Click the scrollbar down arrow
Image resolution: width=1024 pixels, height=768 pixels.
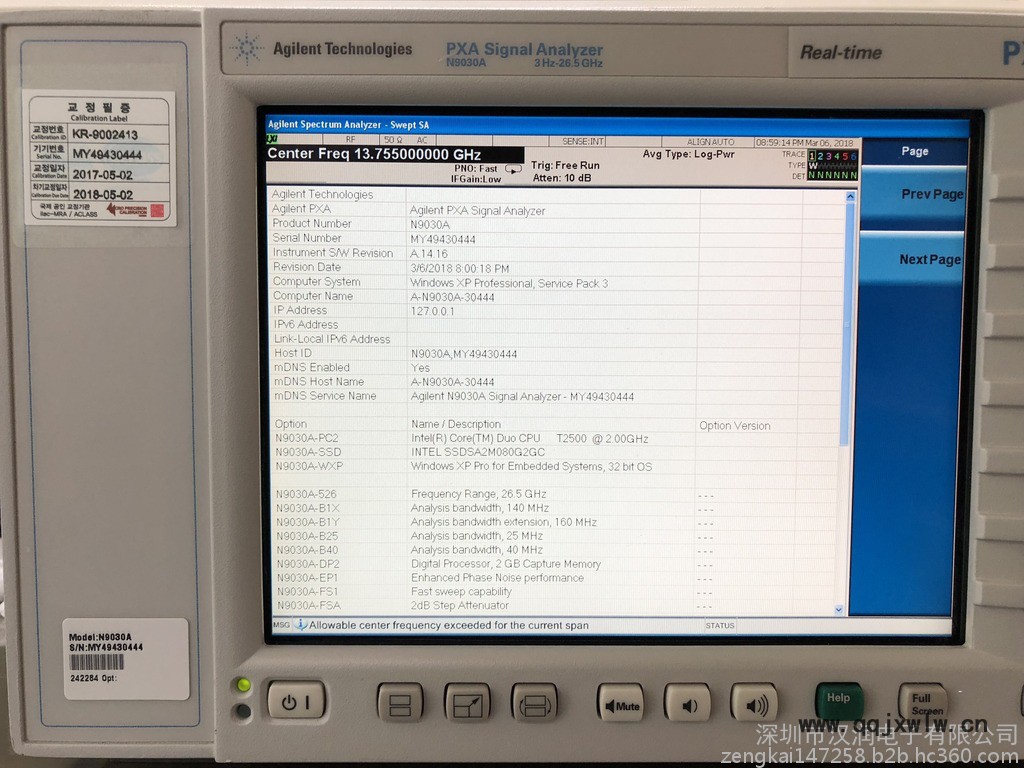coord(839,609)
